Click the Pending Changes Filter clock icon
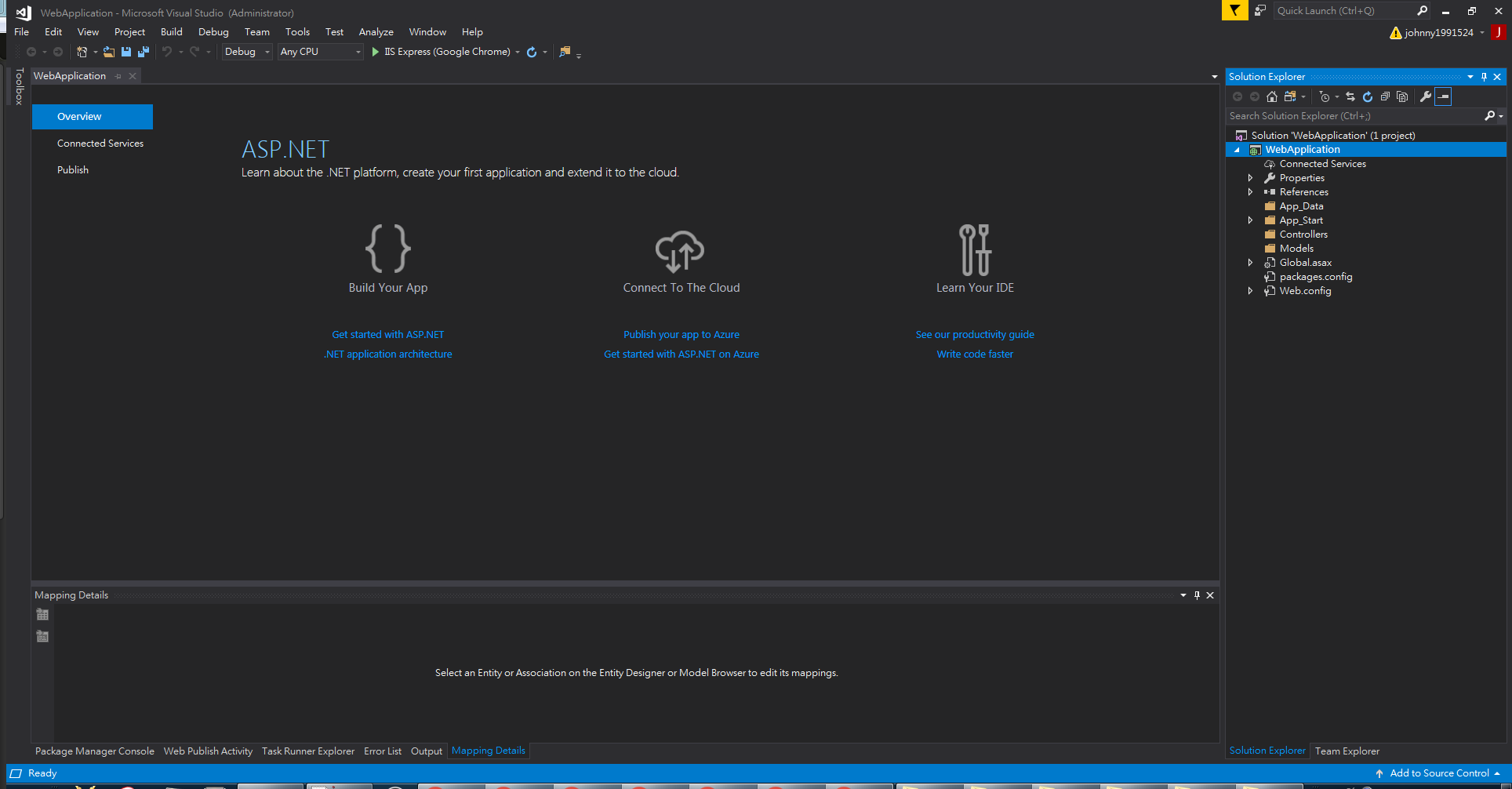Screen dimensions: 1512x789 (x=1325, y=96)
